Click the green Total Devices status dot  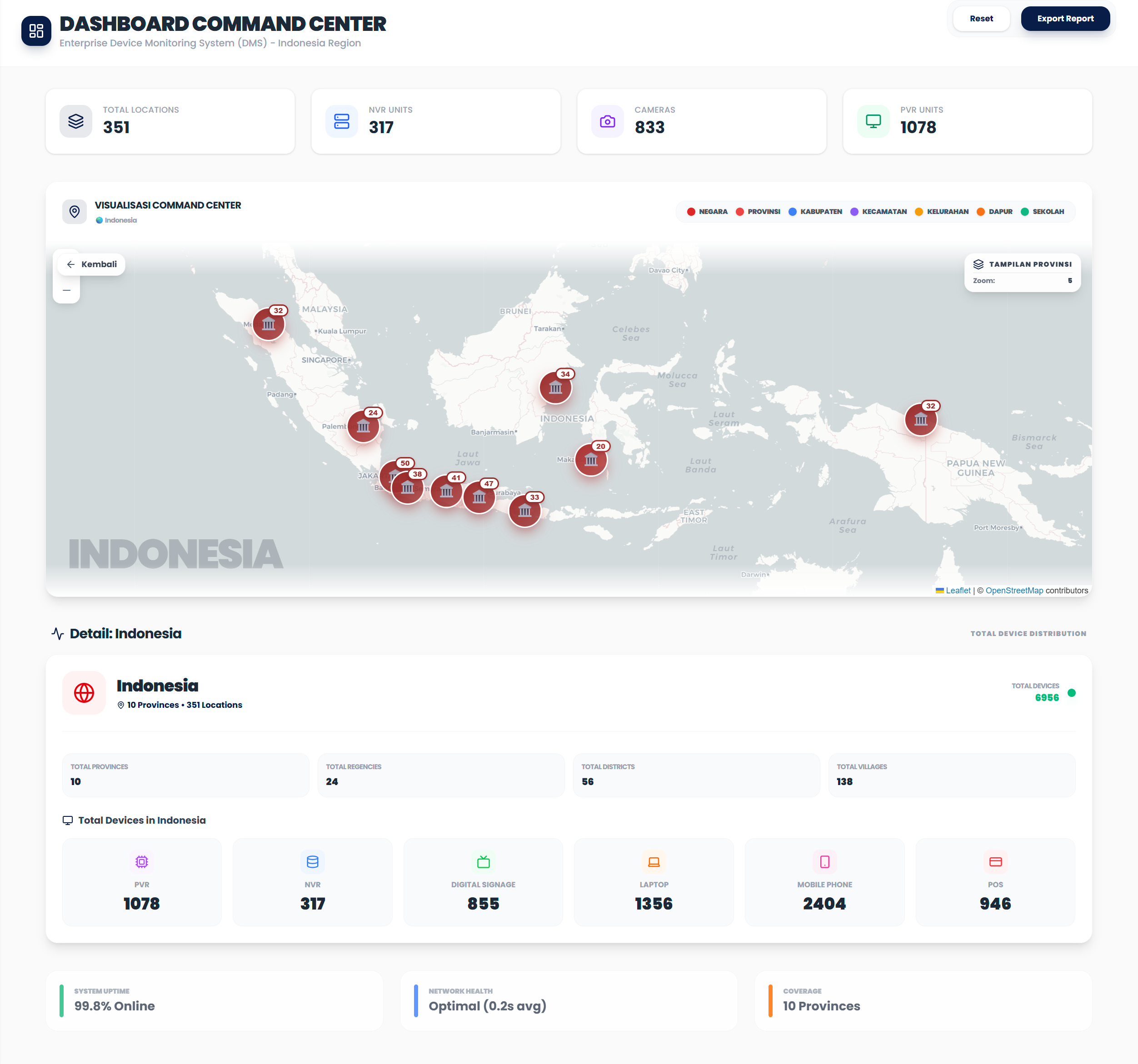point(1072,692)
